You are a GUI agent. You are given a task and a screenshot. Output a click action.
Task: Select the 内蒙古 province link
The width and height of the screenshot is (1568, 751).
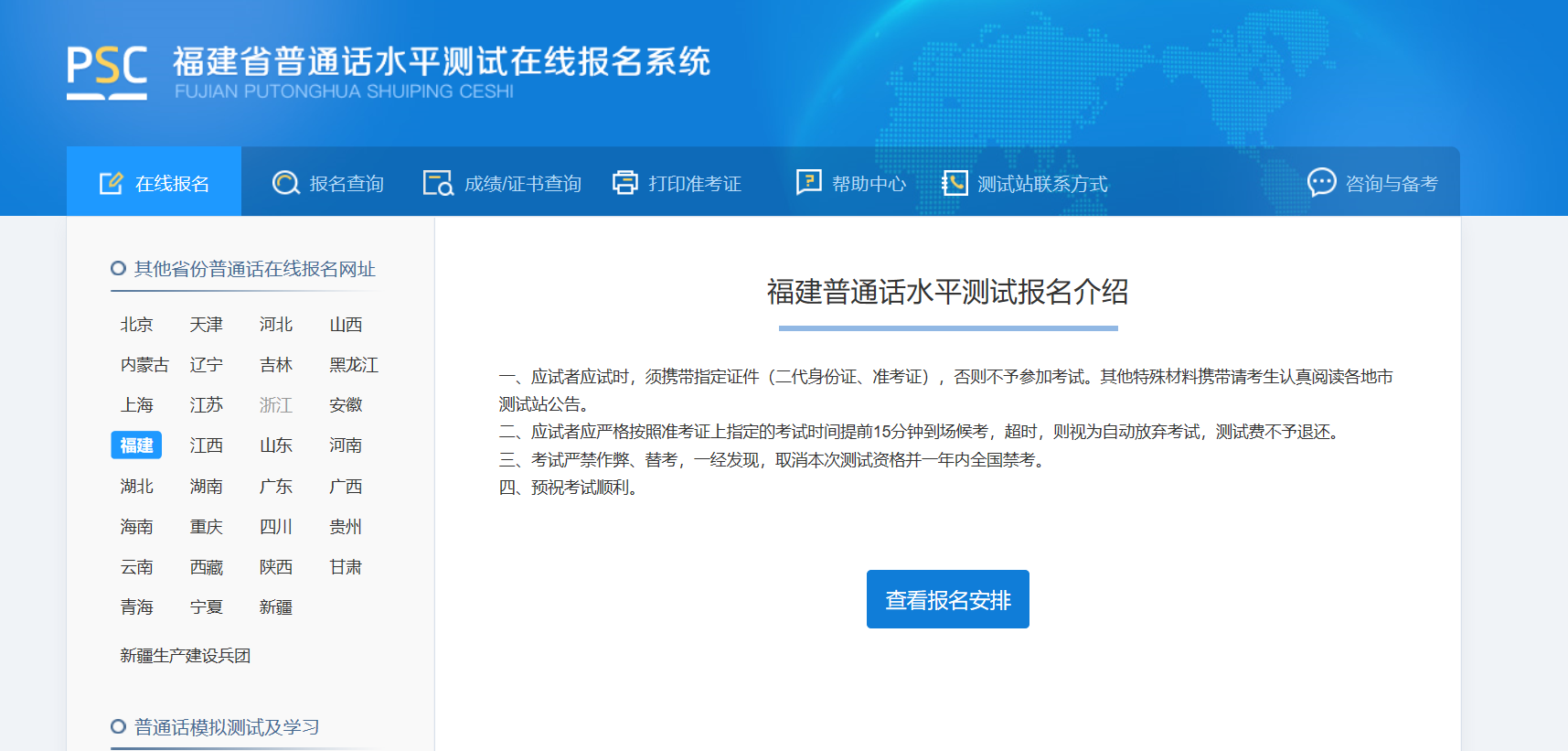point(144,365)
